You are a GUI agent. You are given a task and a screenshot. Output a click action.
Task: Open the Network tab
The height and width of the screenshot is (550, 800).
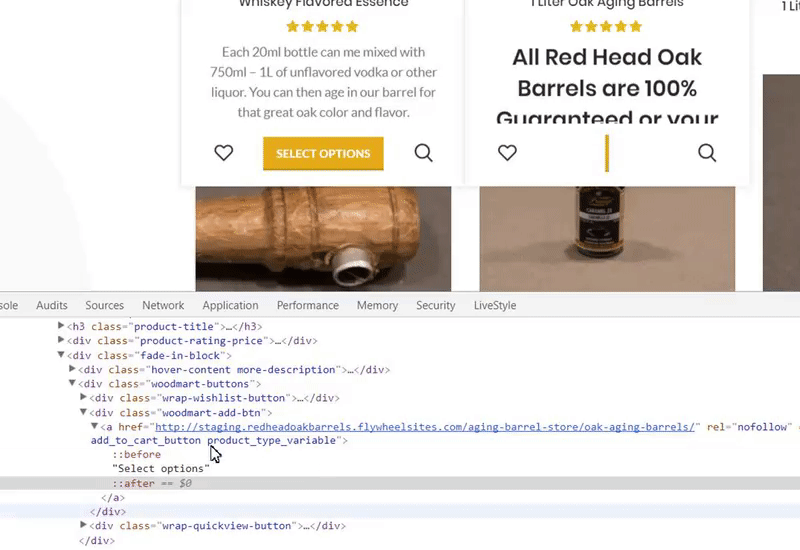click(163, 305)
